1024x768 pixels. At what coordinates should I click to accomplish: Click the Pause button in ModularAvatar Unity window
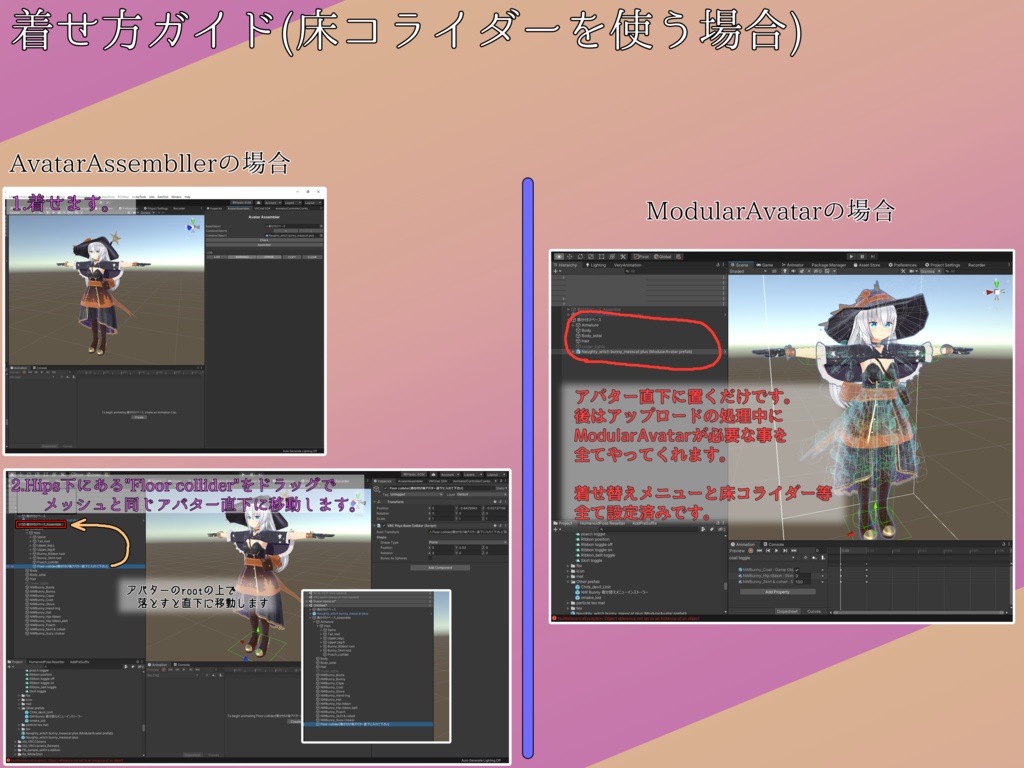tap(862, 257)
